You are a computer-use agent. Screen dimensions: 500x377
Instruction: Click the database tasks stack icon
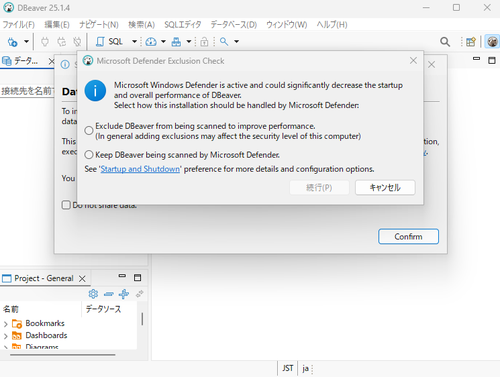(x=176, y=42)
